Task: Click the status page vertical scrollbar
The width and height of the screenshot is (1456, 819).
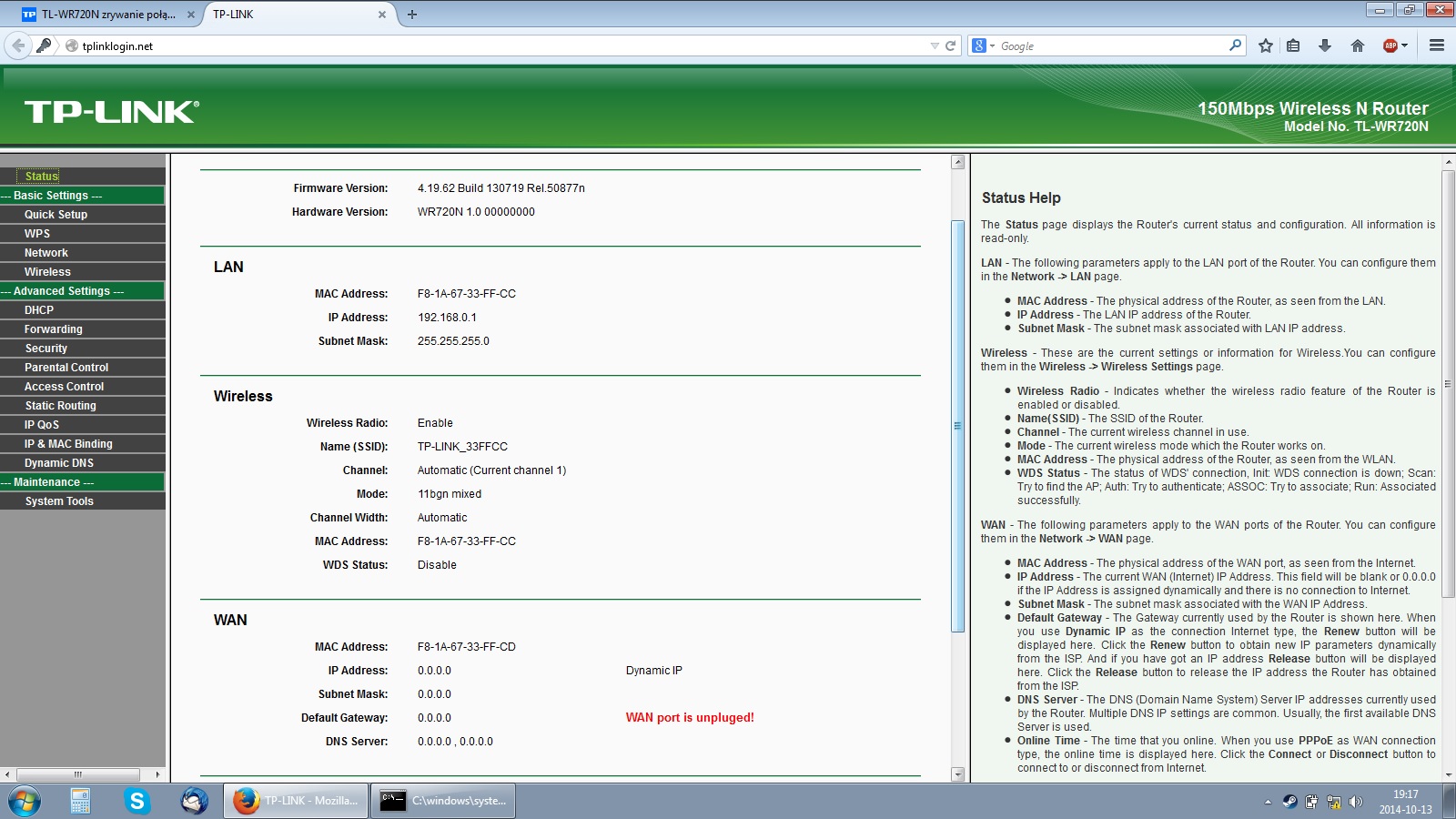Action: [x=957, y=426]
